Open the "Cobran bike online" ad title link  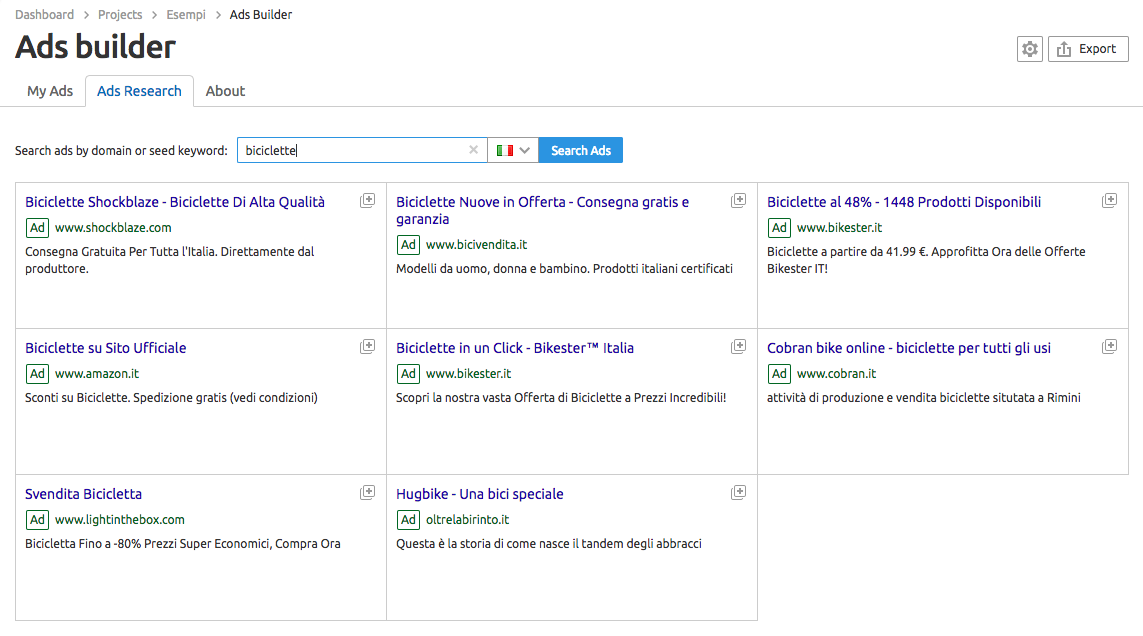coord(908,347)
